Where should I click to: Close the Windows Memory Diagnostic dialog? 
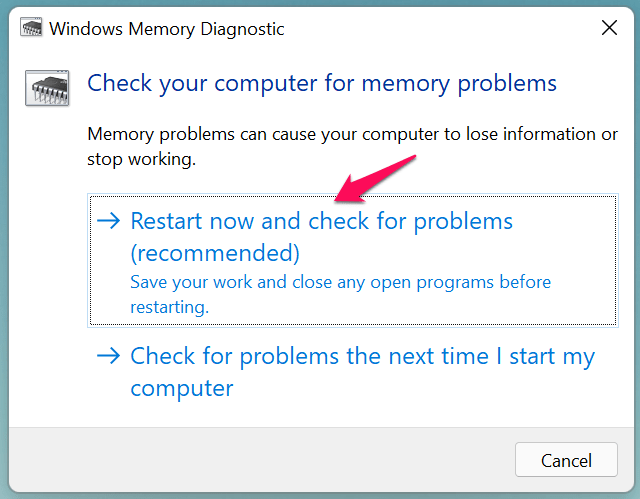tap(608, 29)
